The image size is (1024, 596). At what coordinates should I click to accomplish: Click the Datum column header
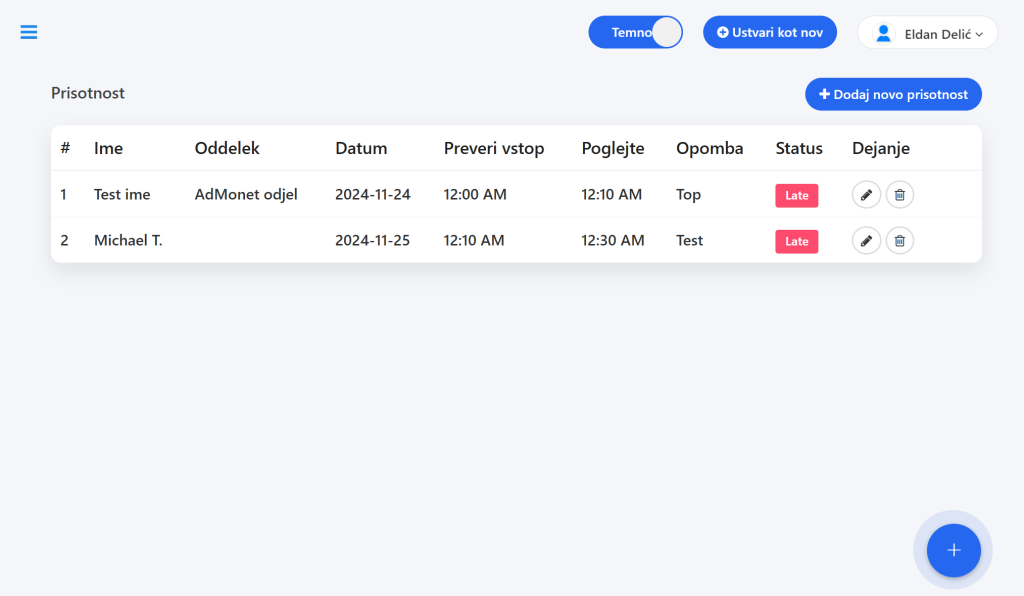pos(361,148)
